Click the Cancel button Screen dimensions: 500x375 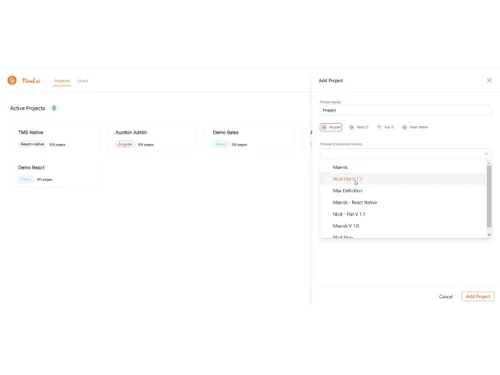446,296
